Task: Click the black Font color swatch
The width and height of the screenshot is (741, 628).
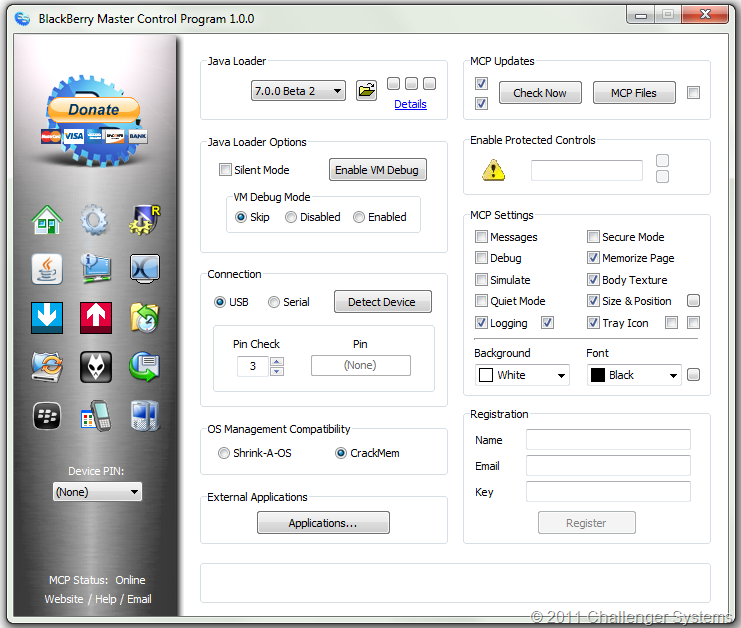Action: tap(598, 375)
